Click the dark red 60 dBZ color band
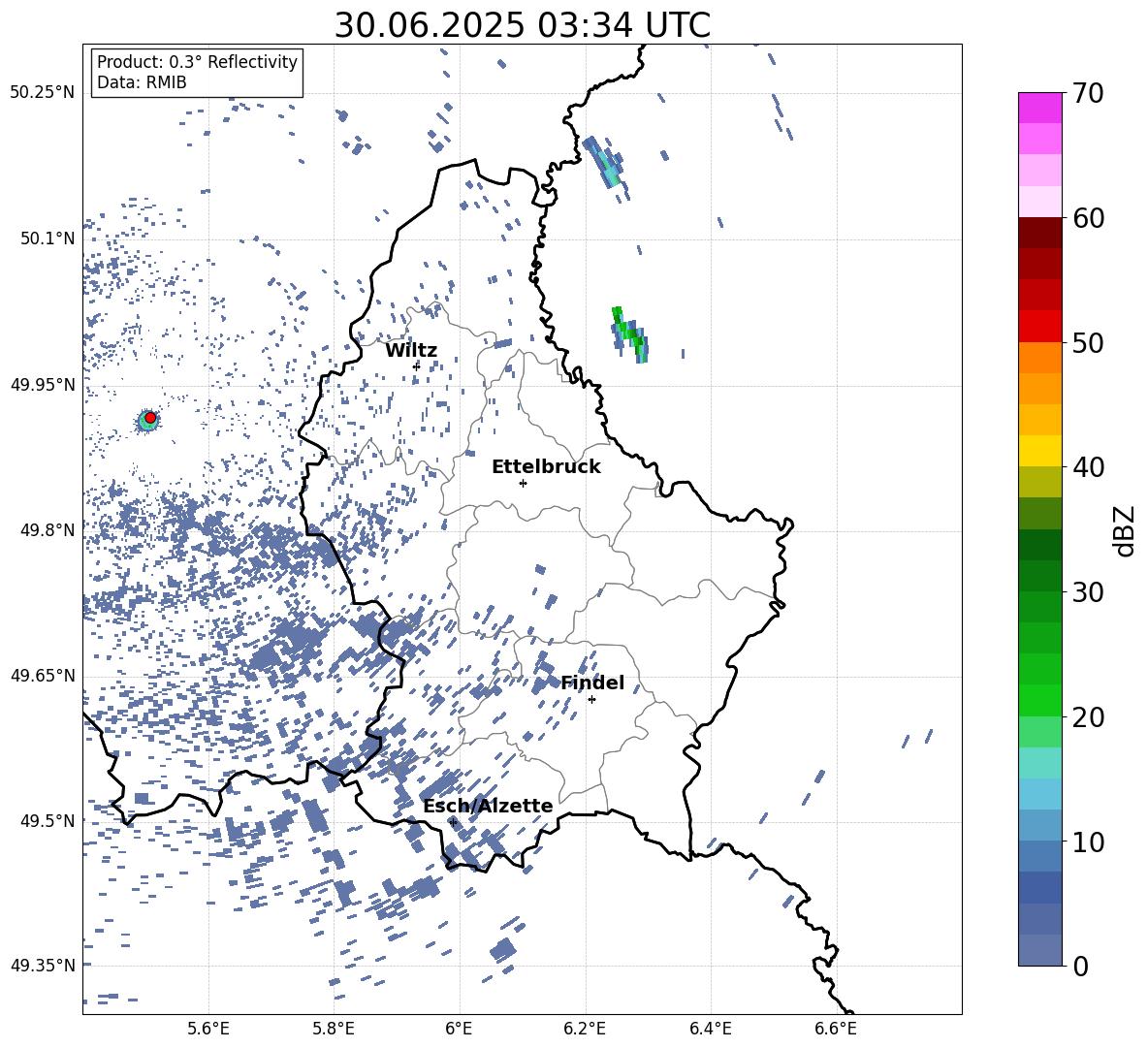1148x1048 pixels. [1039, 233]
